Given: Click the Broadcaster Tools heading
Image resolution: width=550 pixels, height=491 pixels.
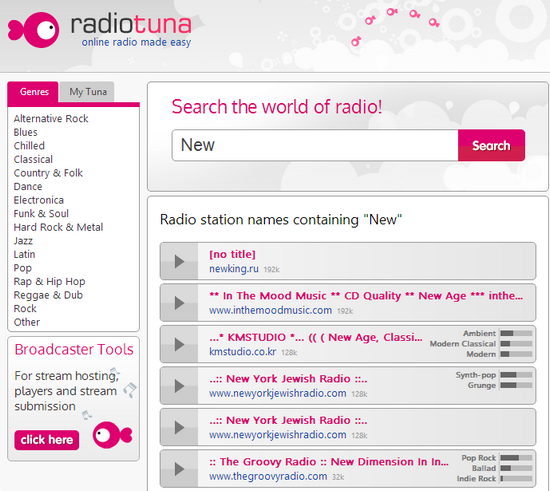Looking at the screenshot, I should pos(74,349).
